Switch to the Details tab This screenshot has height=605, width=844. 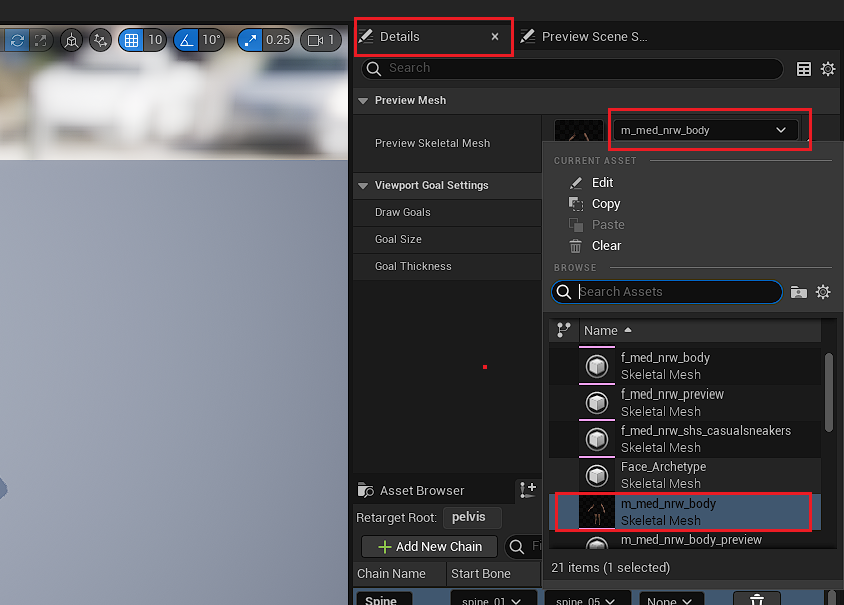[x=399, y=37]
